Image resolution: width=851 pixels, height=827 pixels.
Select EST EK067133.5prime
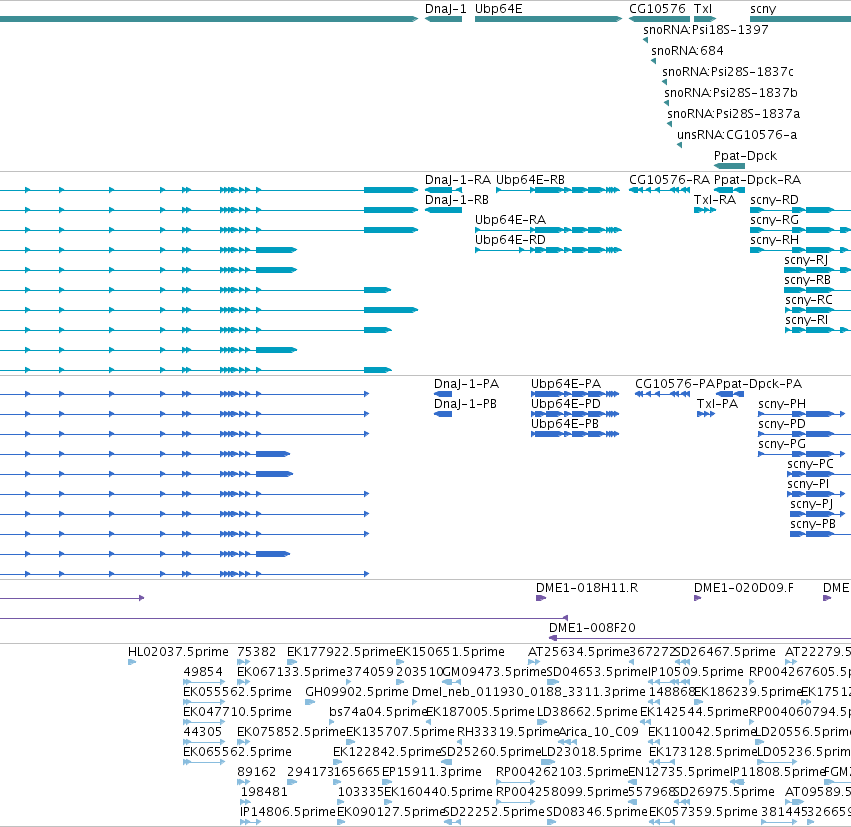tap(244, 682)
